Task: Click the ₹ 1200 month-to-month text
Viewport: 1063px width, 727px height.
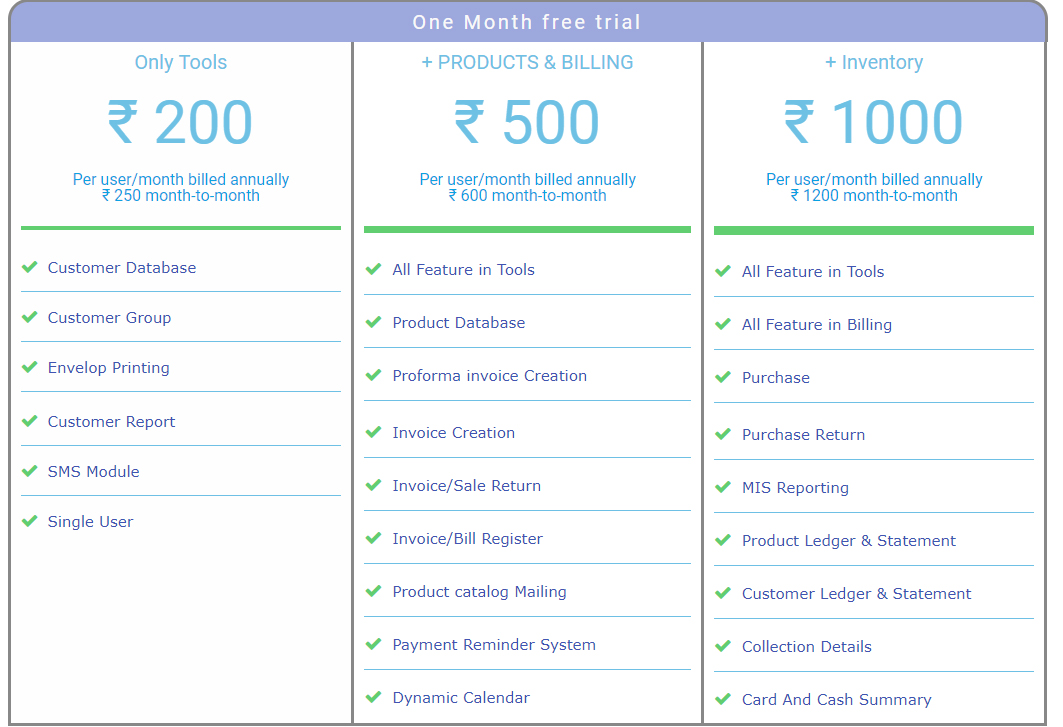Action: click(x=874, y=196)
